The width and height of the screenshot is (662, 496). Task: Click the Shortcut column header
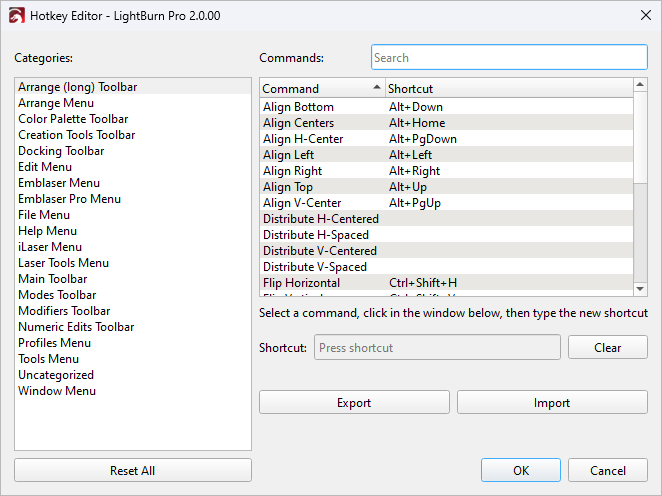(508, 88)
